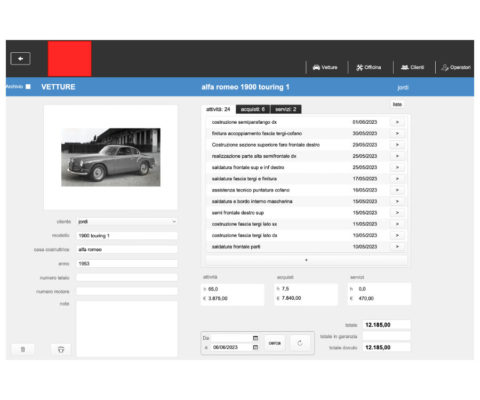
Task: Switch to the servizi: 2 tab
Action: point(286,109)
